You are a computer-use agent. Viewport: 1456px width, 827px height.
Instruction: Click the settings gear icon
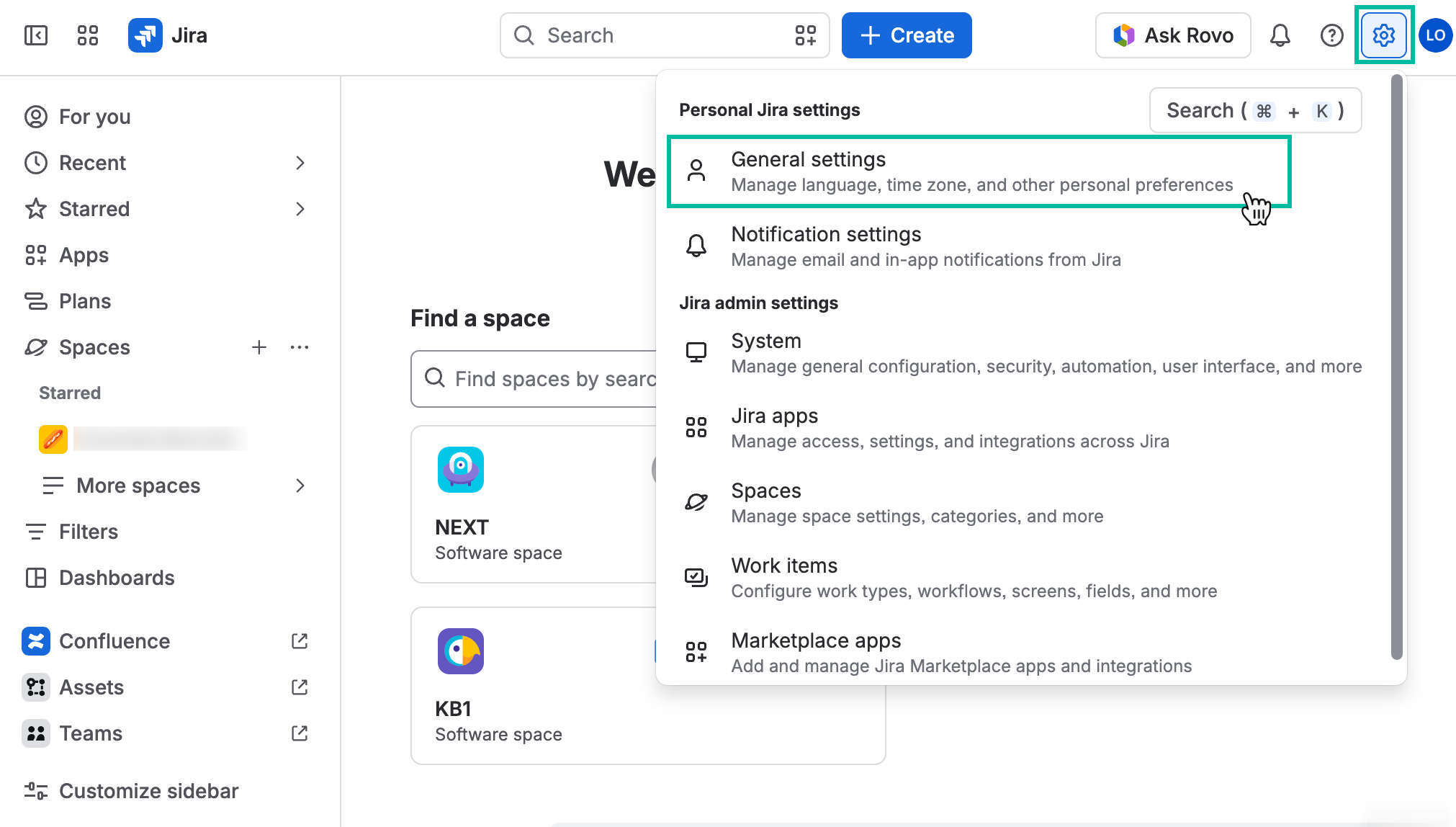point(1384,35)
